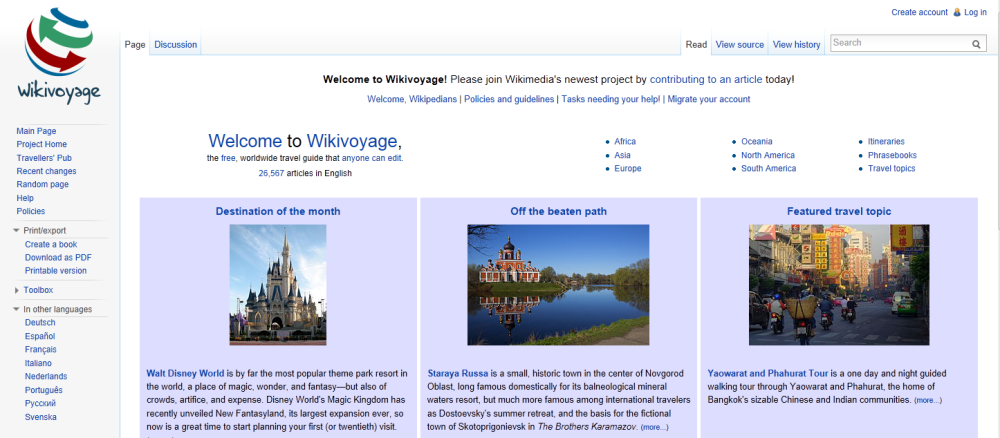The width and height of the screenshot is (1000, 438).
Task: Click the Wikivoyage logo
Action: [x=58, y=56]
